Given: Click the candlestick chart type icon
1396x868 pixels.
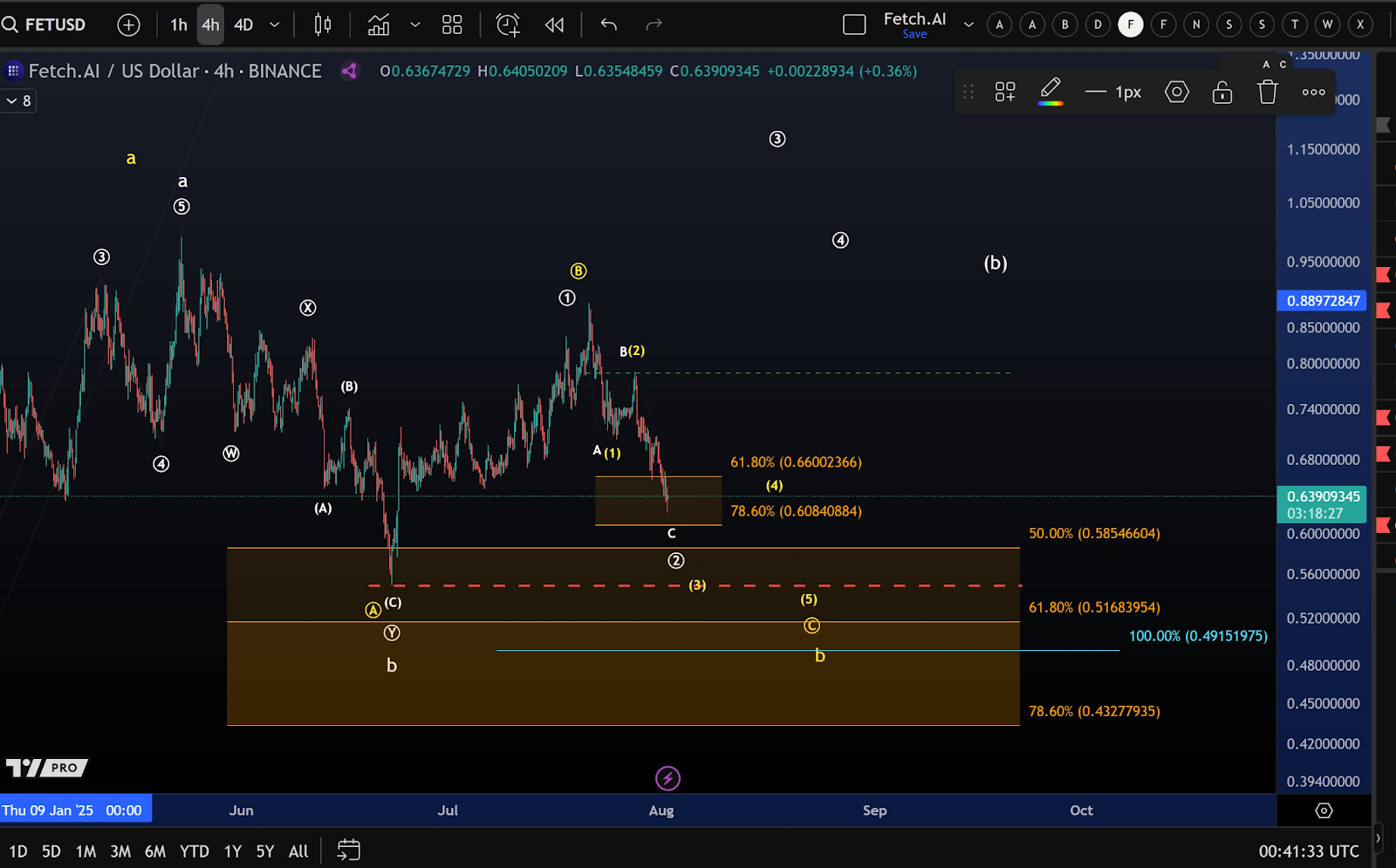Looking at the screenshot, I should click(x=323, y=24).
